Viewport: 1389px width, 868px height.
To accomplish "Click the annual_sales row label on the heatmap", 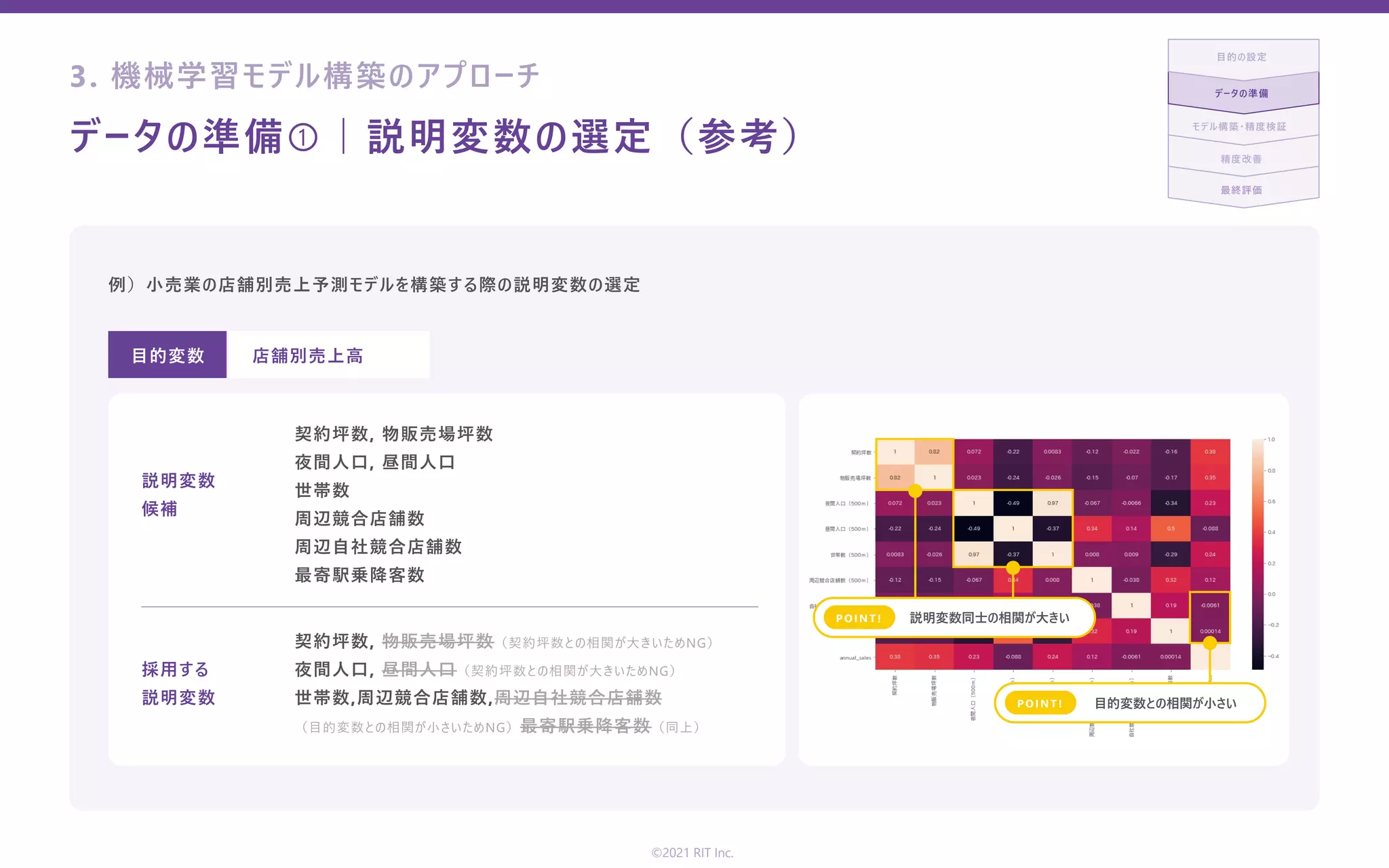I will [x=855, y=657].
